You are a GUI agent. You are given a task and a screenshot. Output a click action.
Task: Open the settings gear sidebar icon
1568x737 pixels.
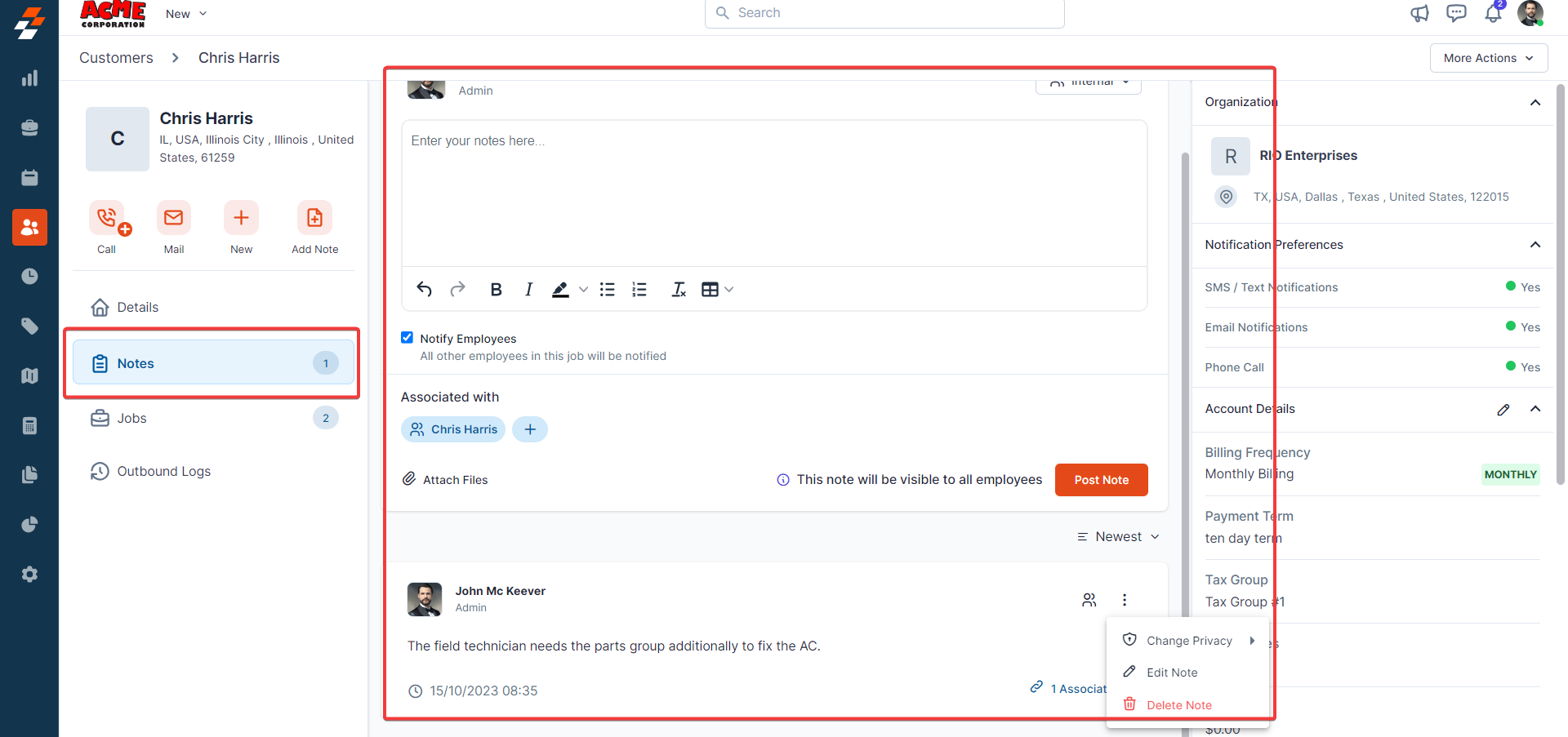coord(29,575)
